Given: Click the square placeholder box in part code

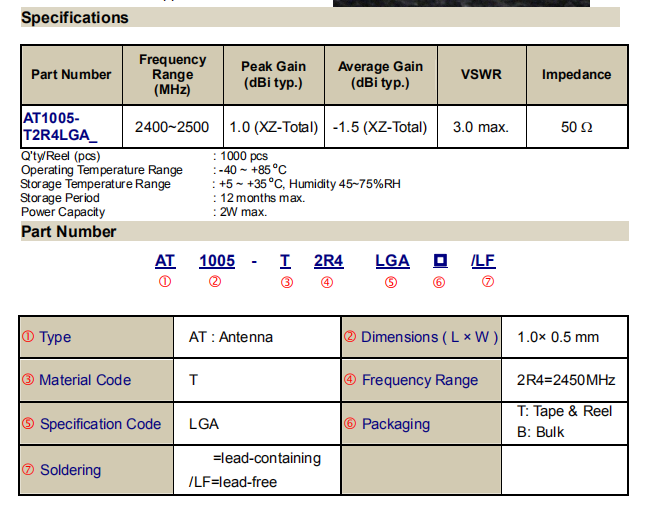Looking at the screenshot, I should [440, 261].
